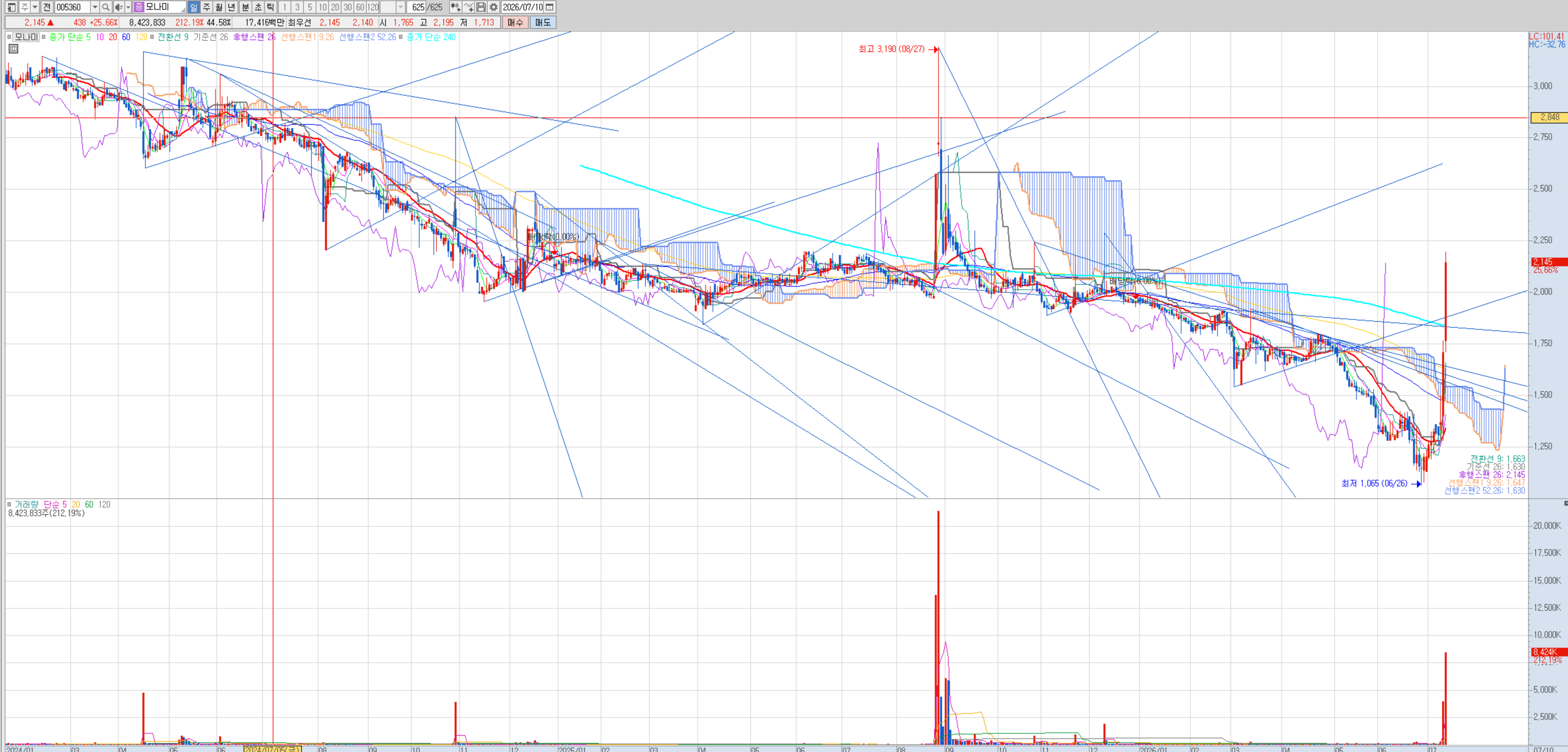The width and height of the screenshot is (1568, 752).
Task: Click the 매도 sell button
Action: click(542, 22)
